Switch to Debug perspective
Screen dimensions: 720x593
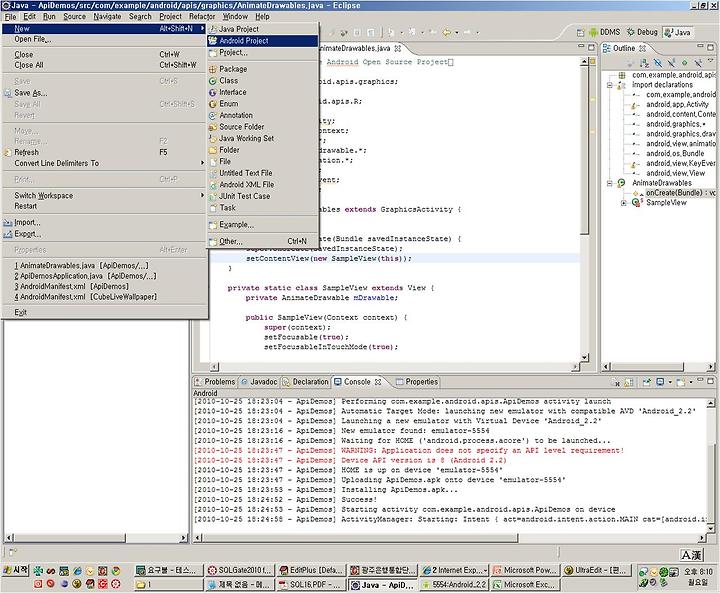coord(642,32)
